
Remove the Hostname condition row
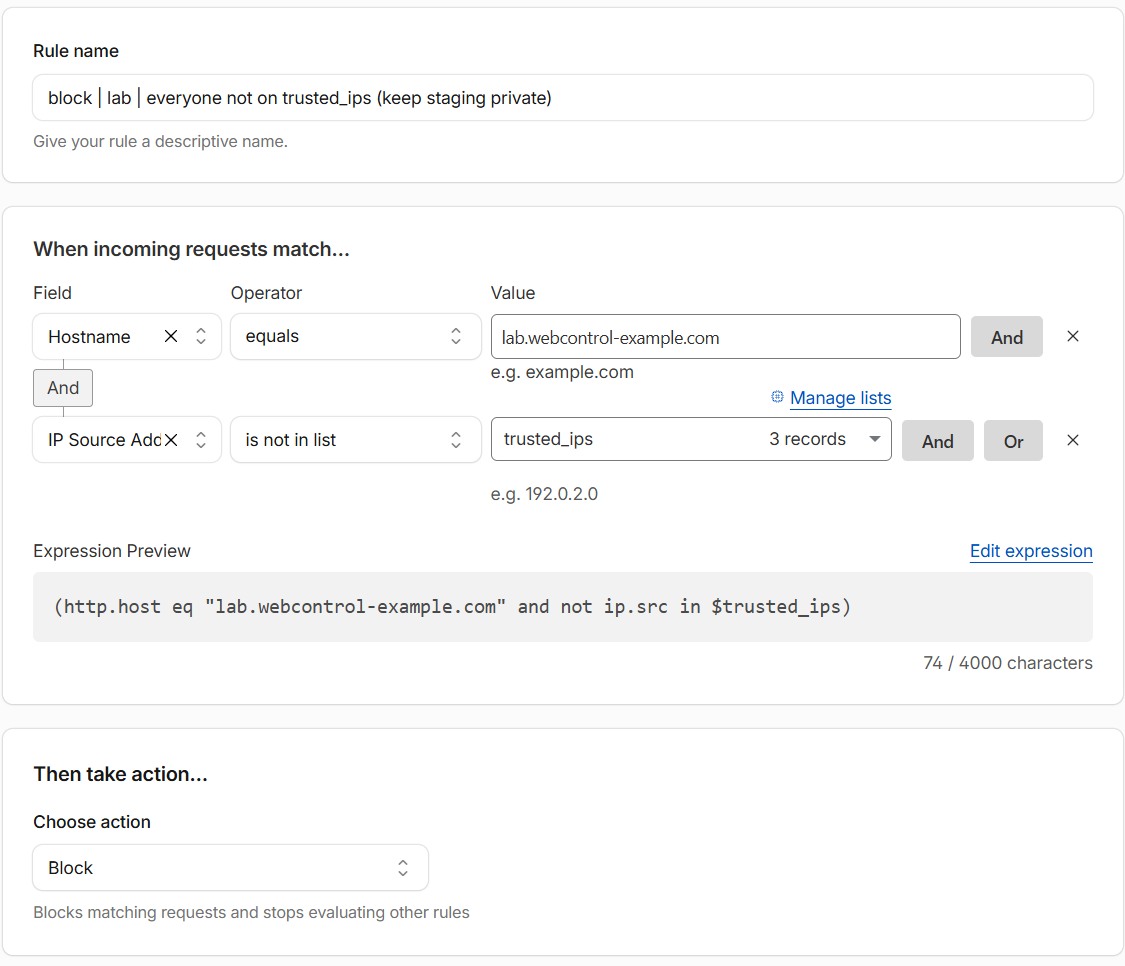[1073, 337]
